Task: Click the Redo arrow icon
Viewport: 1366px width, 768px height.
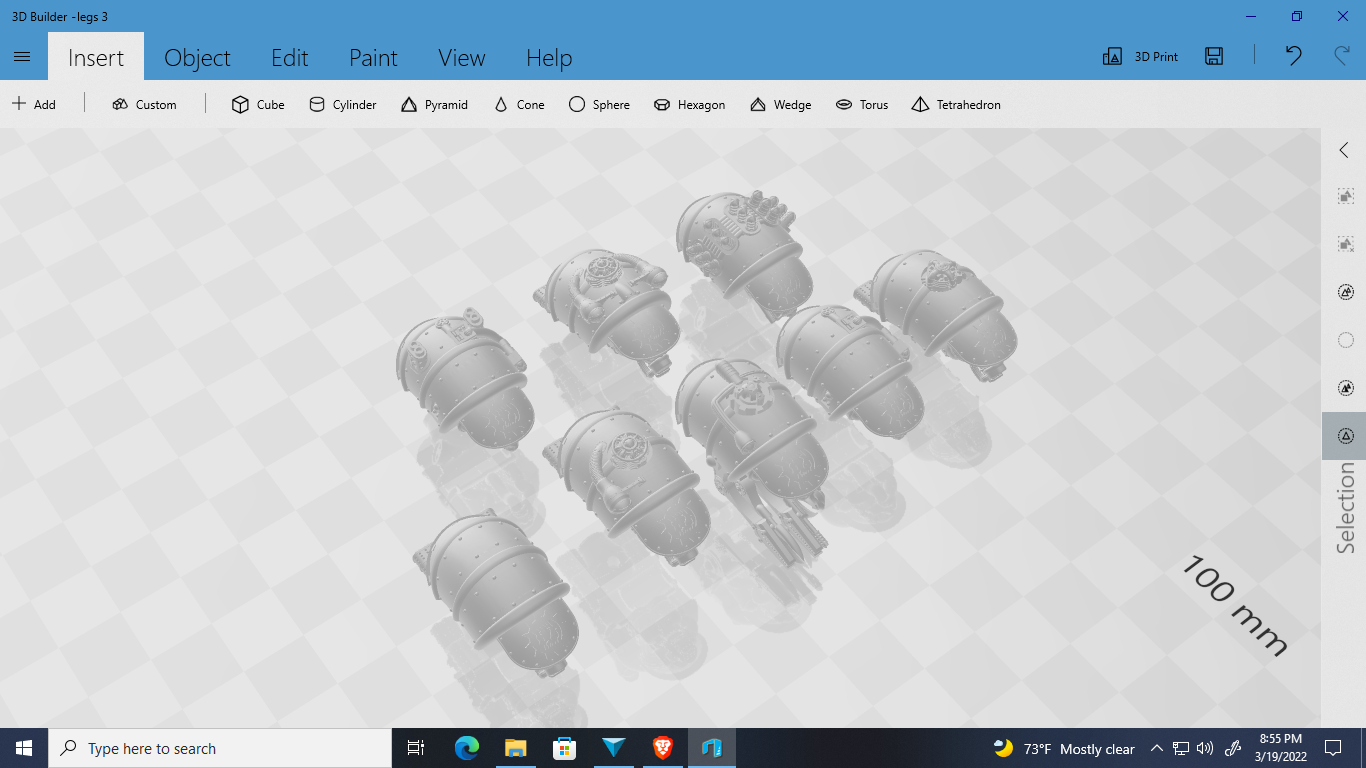Action: tap(1342, 55)
